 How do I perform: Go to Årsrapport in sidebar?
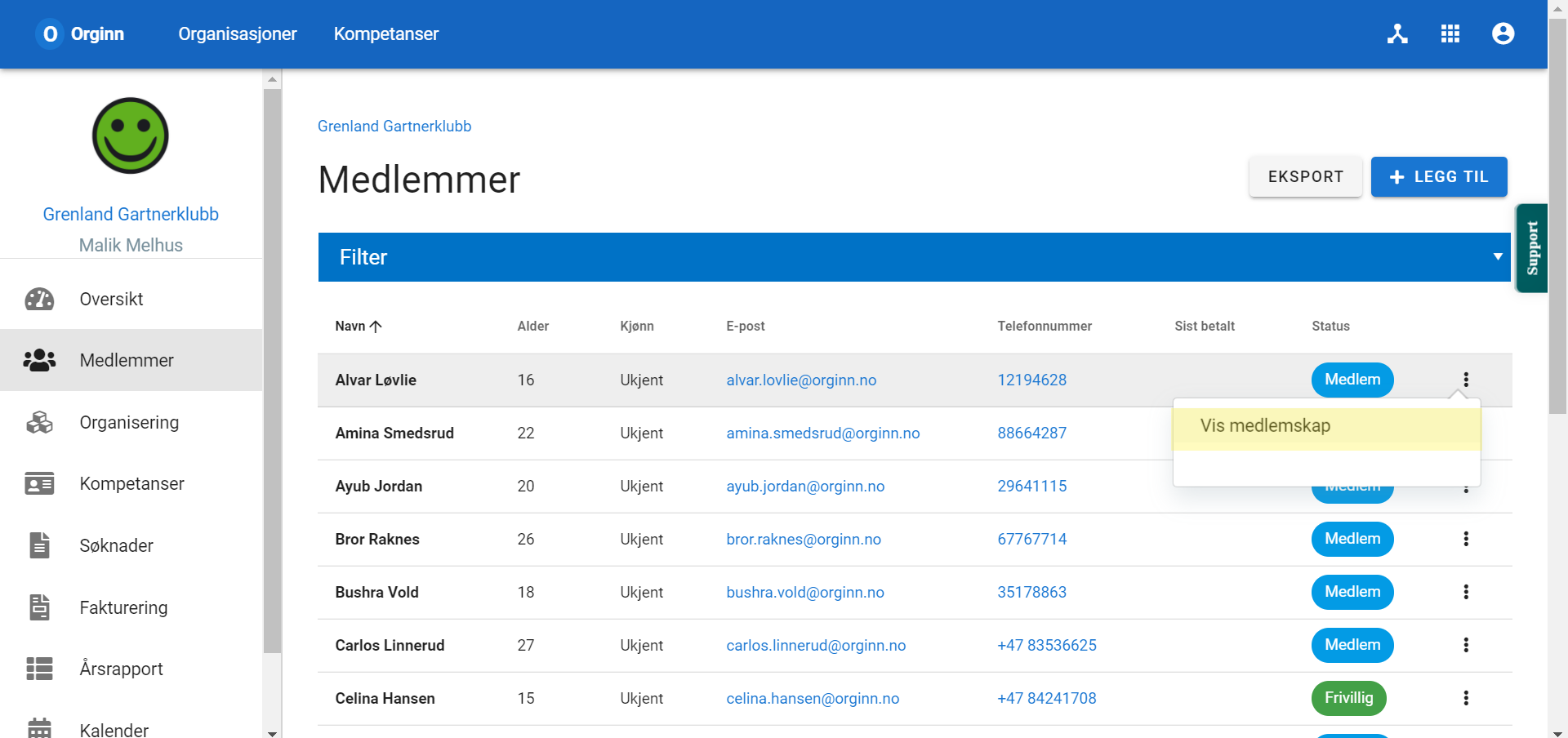tap(131, 669)
